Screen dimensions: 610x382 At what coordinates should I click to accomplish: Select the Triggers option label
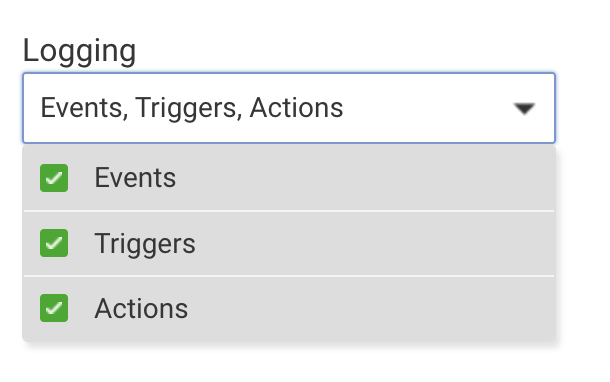click(145, 244)
